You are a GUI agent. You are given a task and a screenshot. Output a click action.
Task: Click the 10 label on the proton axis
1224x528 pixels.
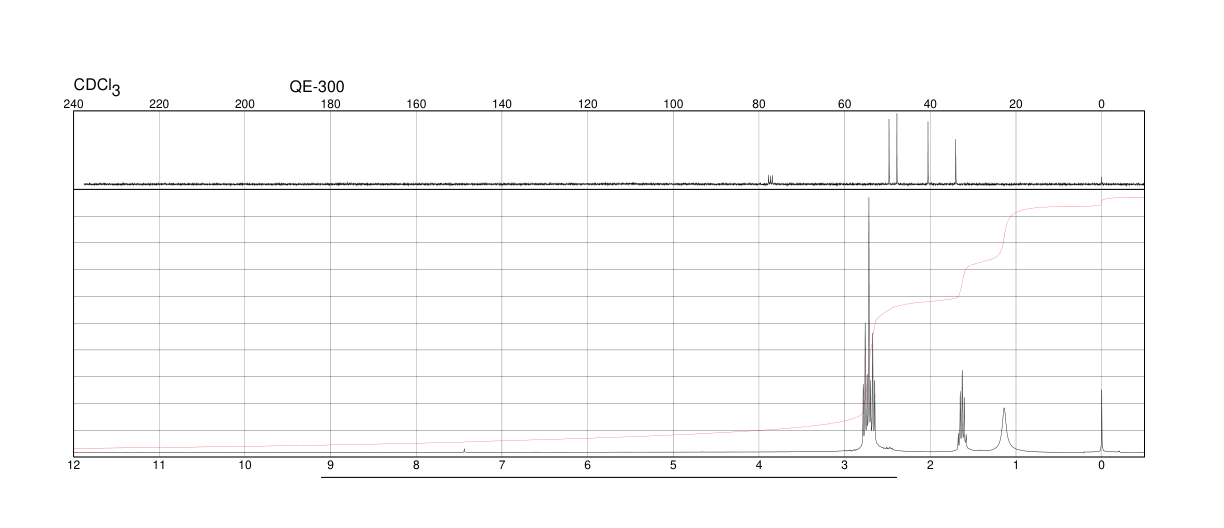245,465
